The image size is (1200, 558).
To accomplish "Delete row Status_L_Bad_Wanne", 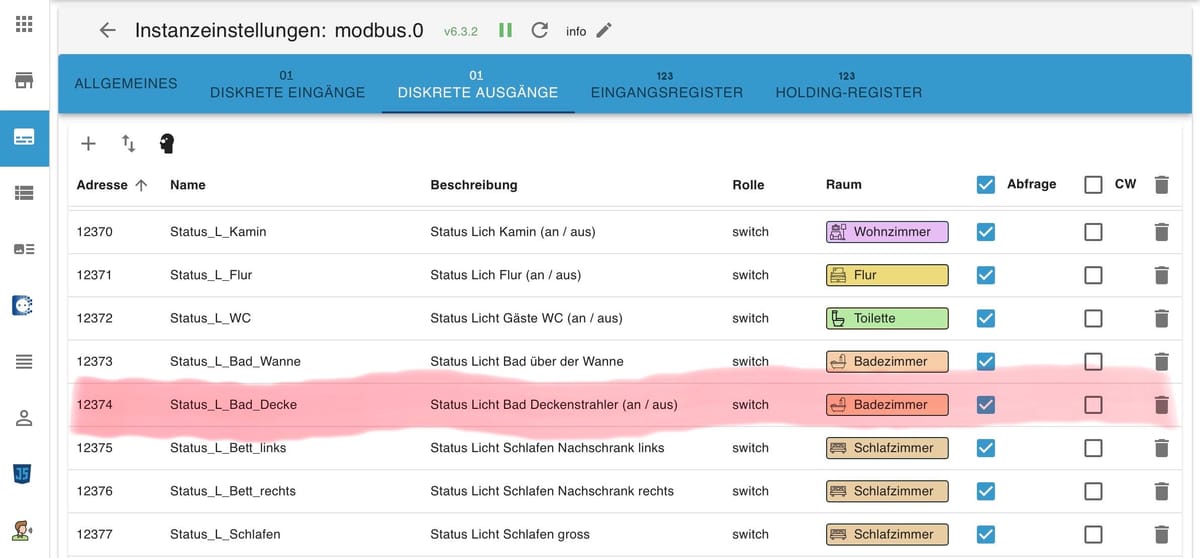I will click(x=1161, y=361).
